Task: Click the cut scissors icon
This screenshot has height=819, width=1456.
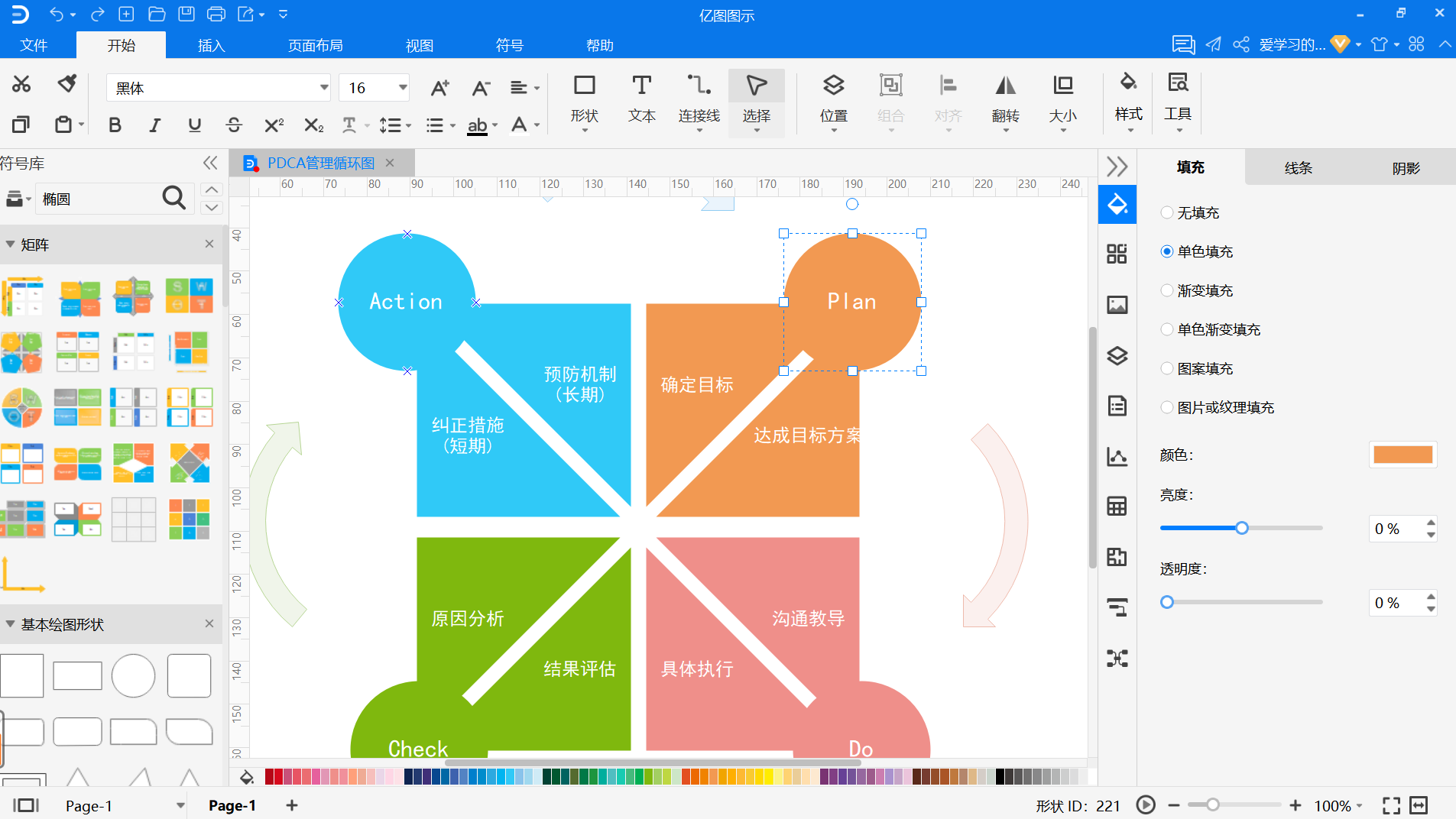Action: pos(21,84)
